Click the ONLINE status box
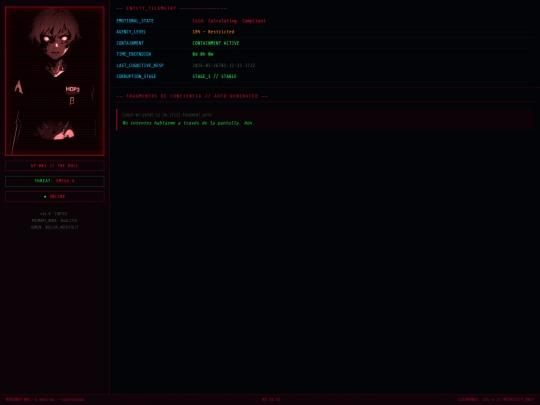 (55, 196)
